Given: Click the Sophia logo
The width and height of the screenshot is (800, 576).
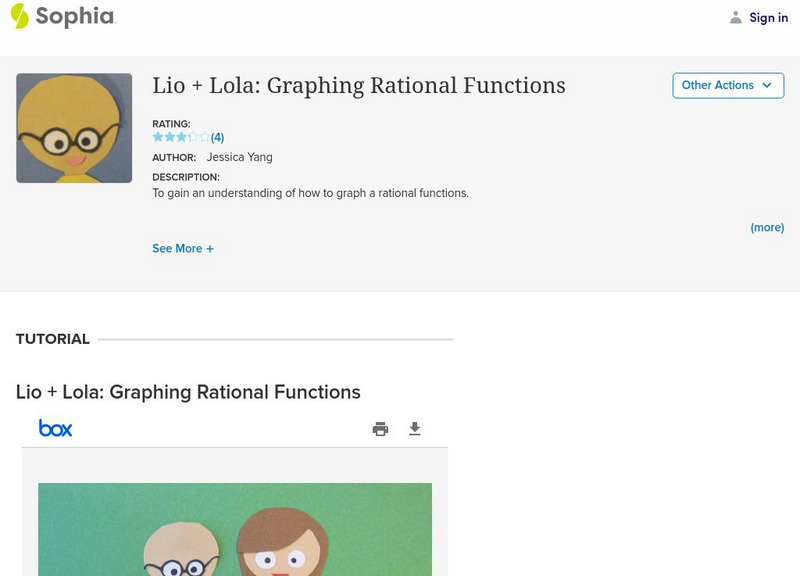Looking at the screenshot, I should 62,16.
